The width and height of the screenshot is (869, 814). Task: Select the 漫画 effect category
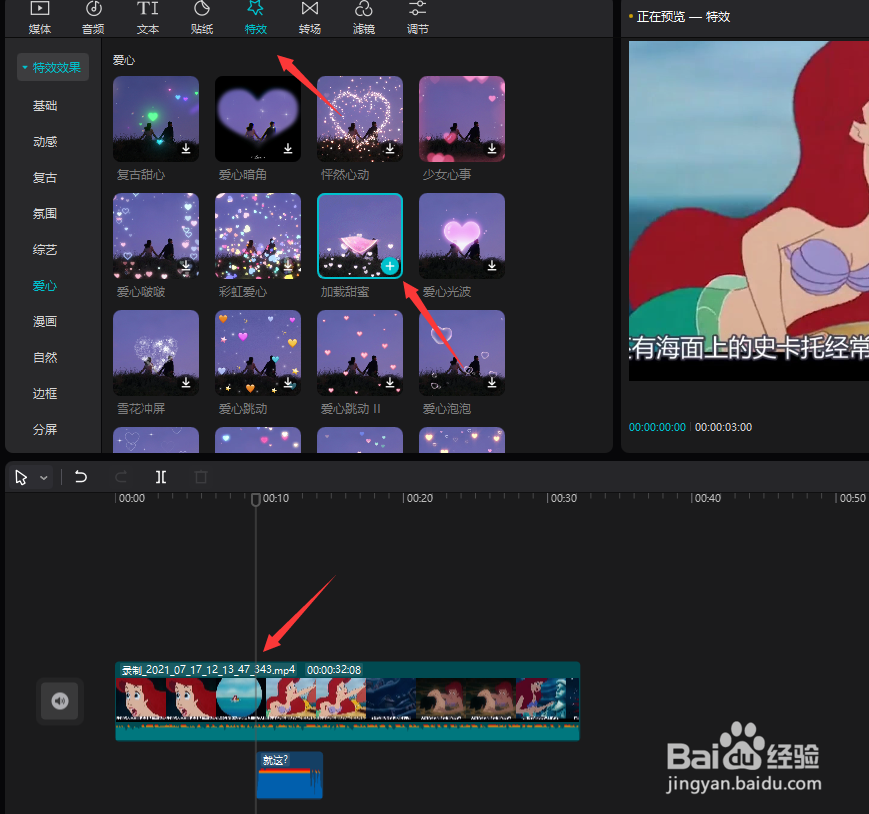[x=45, y=322]
